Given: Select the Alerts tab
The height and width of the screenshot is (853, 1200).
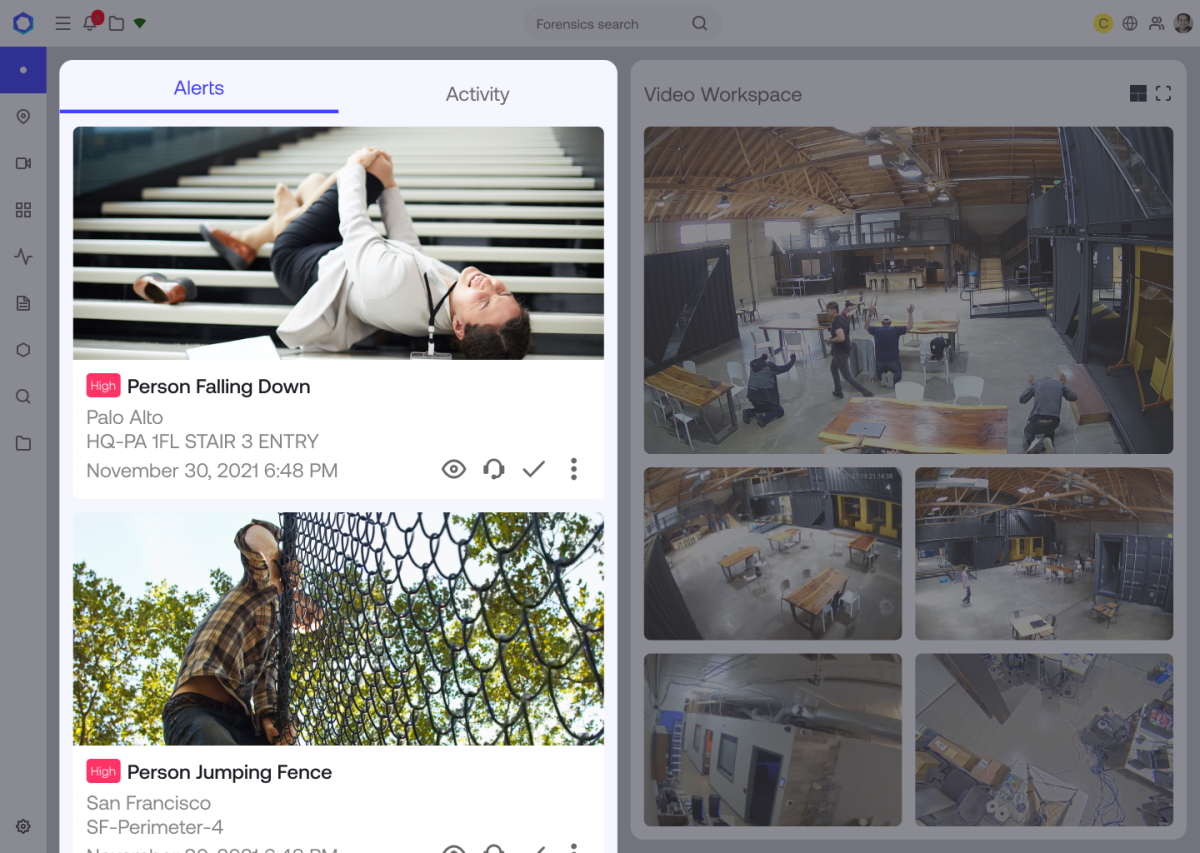Looking at the screenshot, I should pyautogui.click(x=198, y=88).
